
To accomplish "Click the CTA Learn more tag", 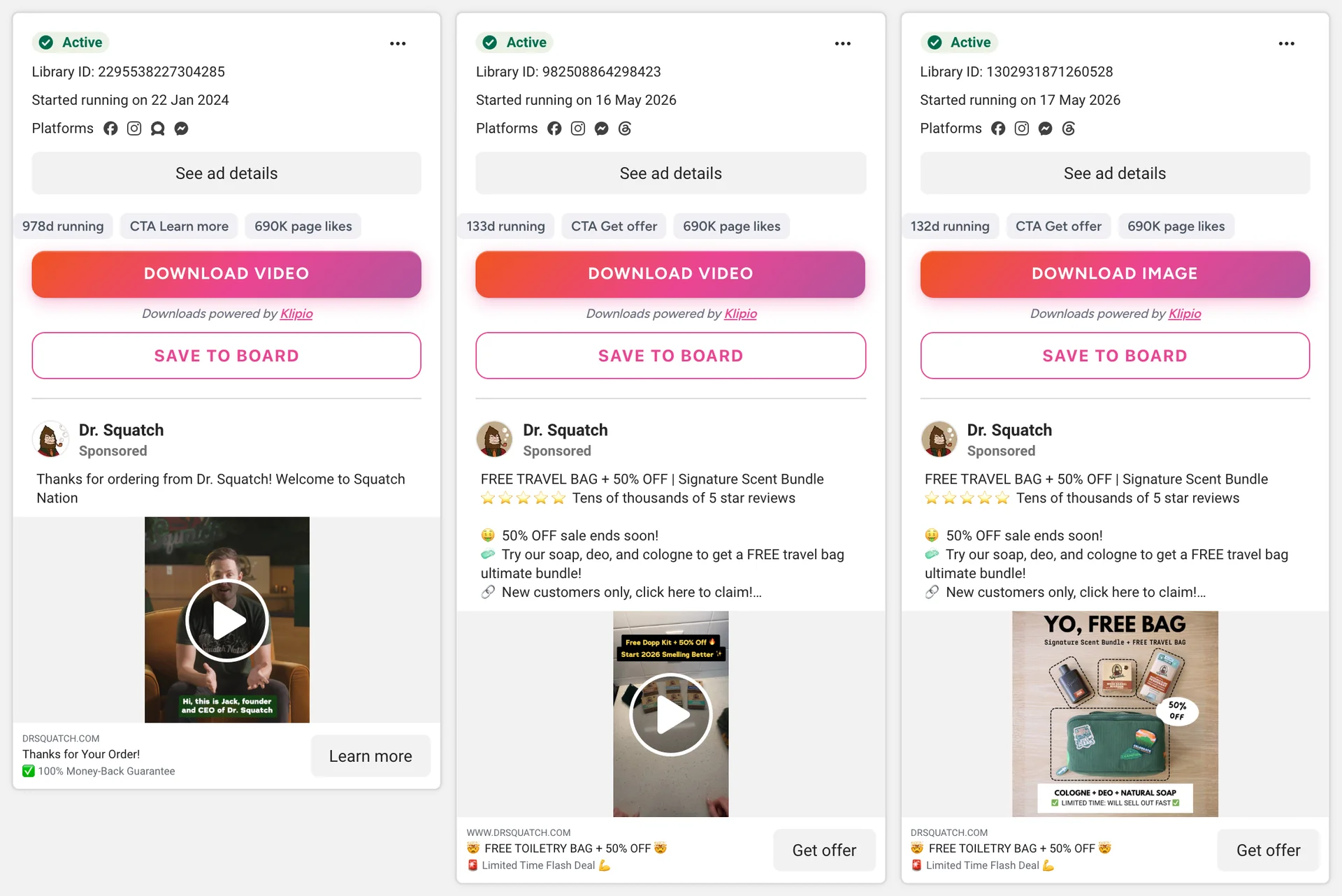I will click(x=179, y=226).
